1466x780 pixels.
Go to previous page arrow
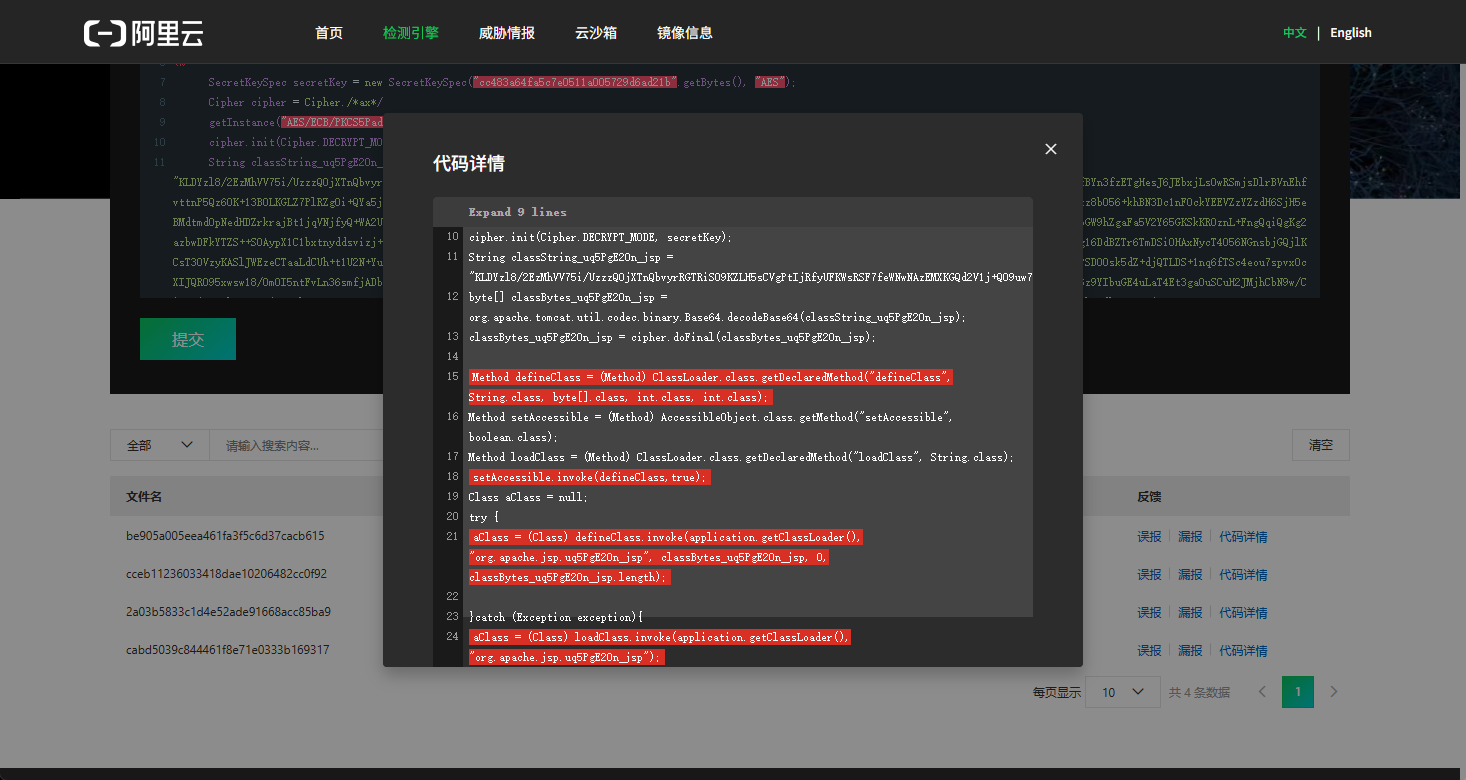coord(1262,692)
